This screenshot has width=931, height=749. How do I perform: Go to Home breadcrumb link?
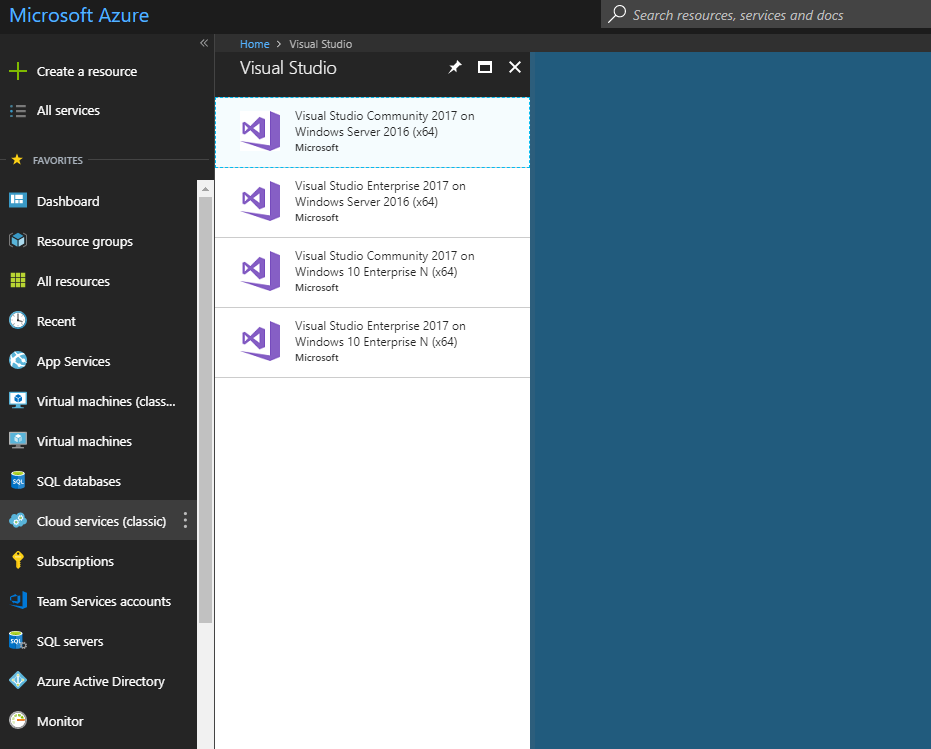255,44
